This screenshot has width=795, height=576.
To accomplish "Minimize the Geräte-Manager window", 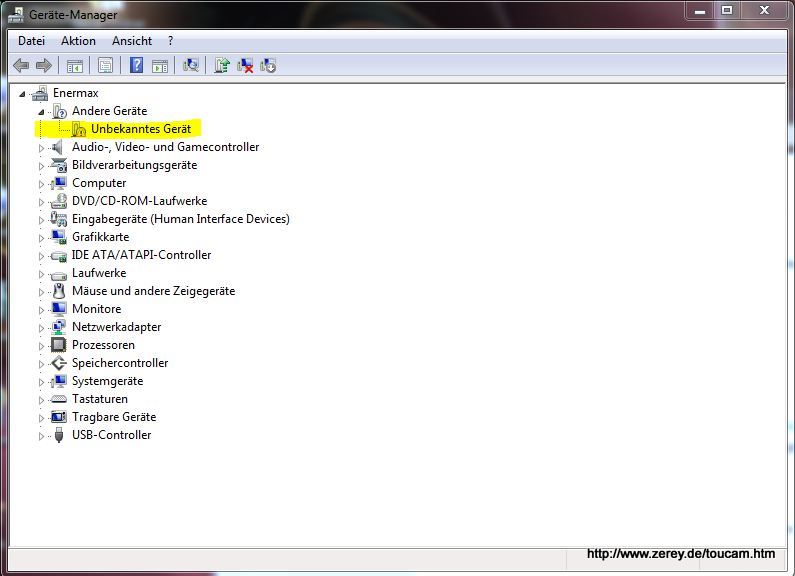I will click(700, 11).
